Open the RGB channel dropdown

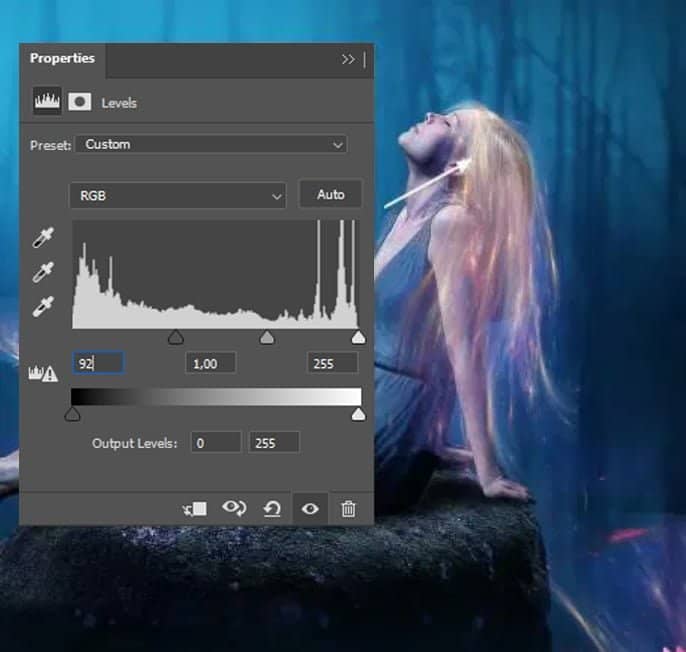pos(178,196)
